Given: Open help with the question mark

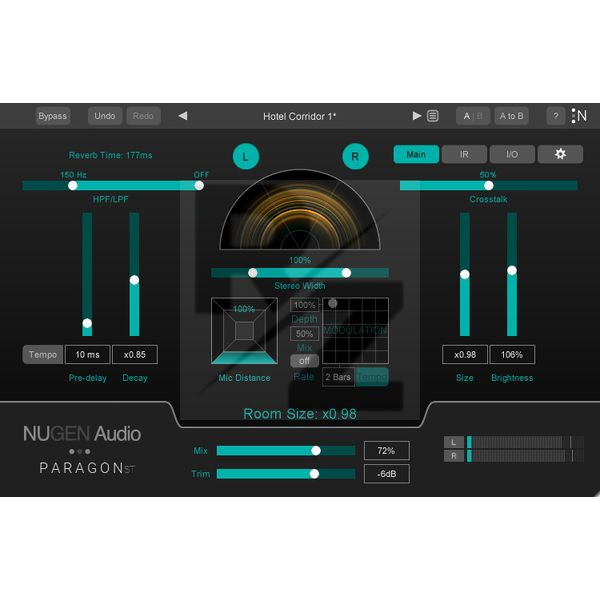Looking at the screenshot, I should (x=556, y=116).
